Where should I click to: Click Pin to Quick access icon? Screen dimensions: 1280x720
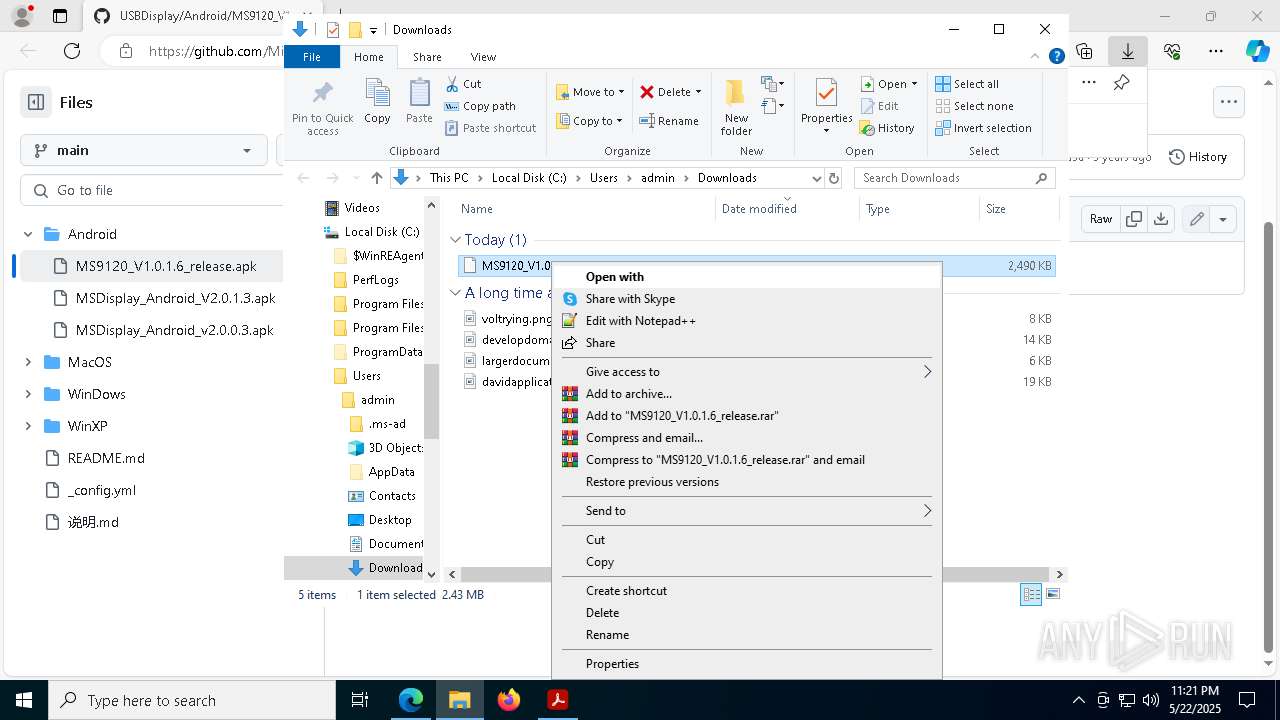pyautogui.click(x=322, y=107)
